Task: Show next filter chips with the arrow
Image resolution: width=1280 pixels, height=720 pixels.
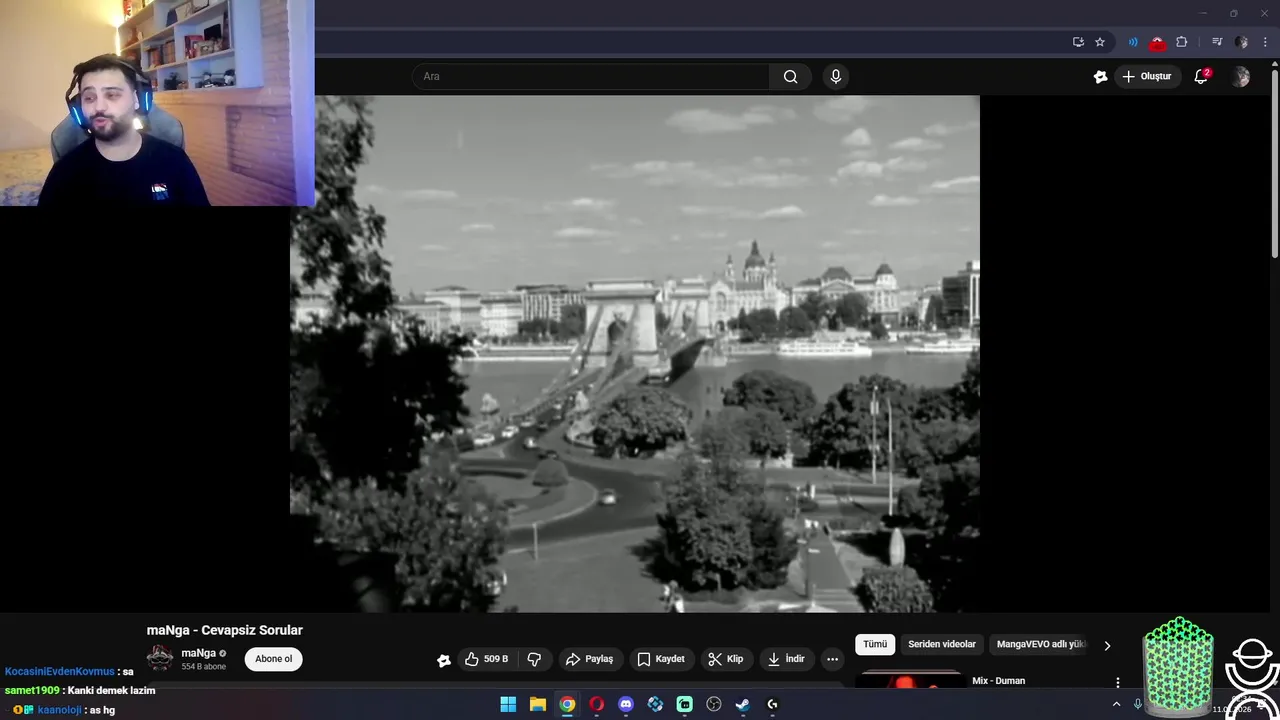Action: tap(1107, 645)
